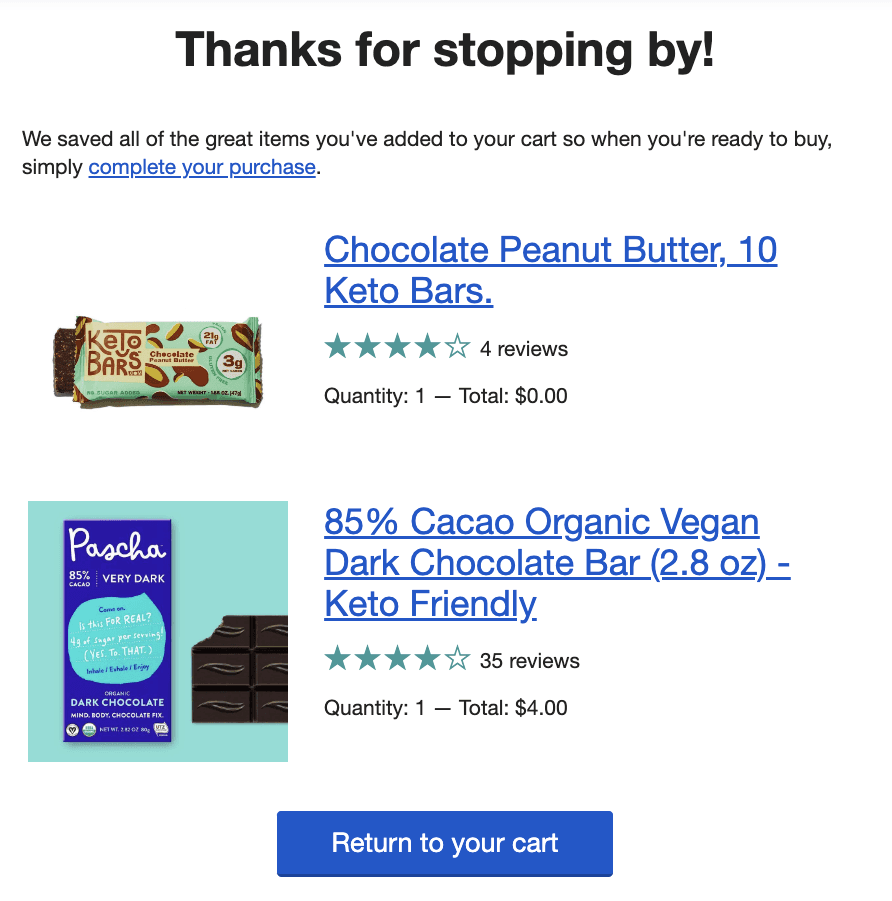Open 85% Cacao Dark Chocolate Bar link
The width and height of the screenshot is (892, 901).
tap(557, 563)
